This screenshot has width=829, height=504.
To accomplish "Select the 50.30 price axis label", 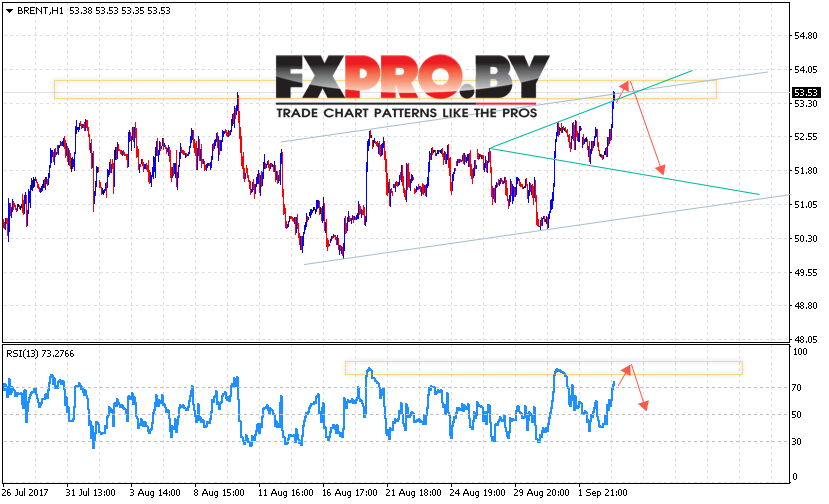I will pos(806,239).
